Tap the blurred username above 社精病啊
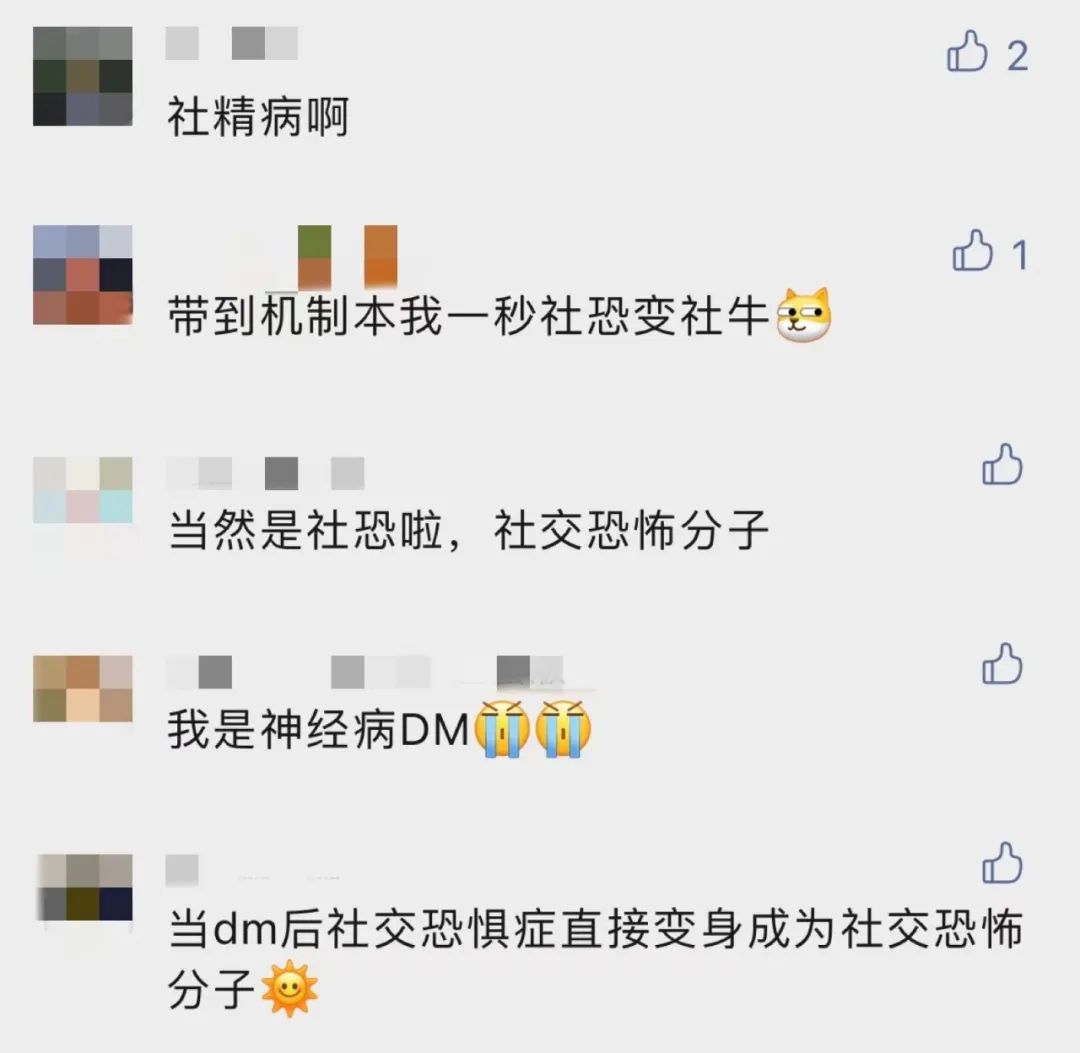This screenshot has width=1080, height=1053. (x=232, y=43)
